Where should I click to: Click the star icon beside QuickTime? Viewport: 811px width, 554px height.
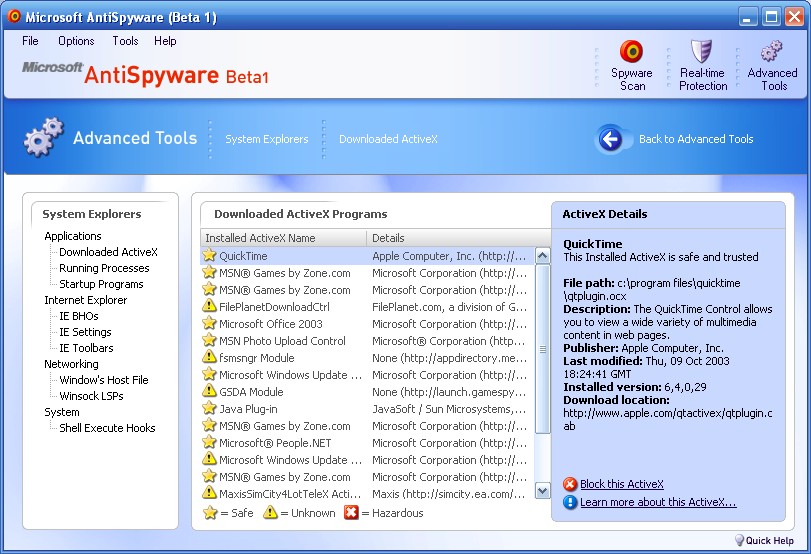click(x=209, y=256)
